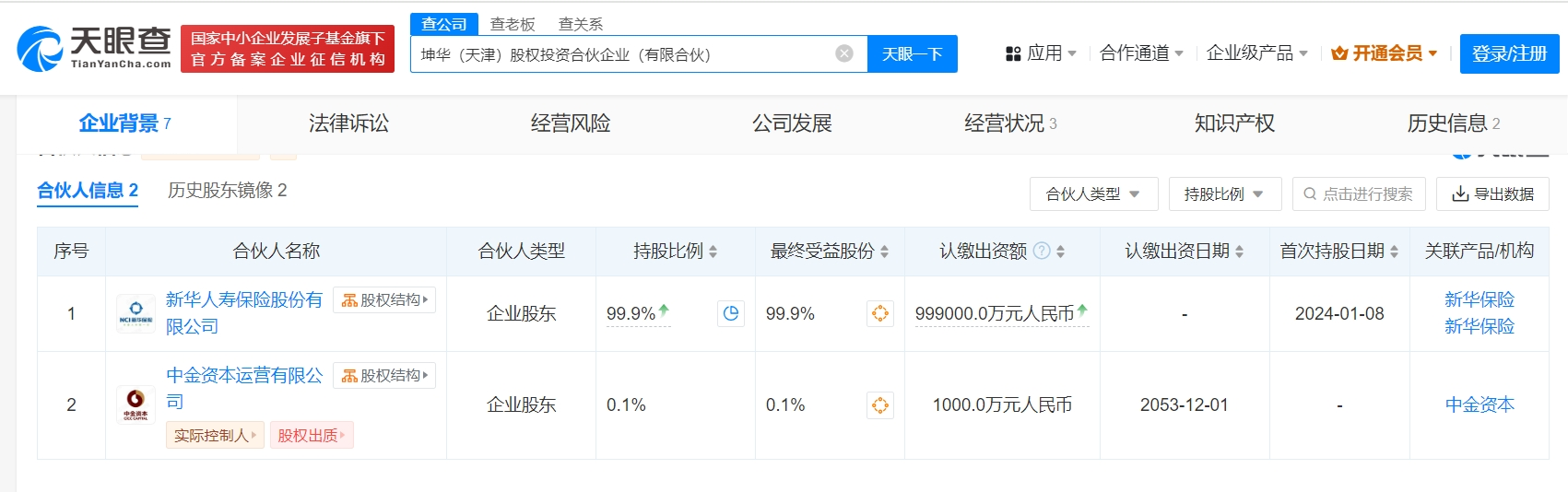The height and width of the screenshot is (492, 1568).
Task: Select the 查关系 search tab
Action: [581, 24]
